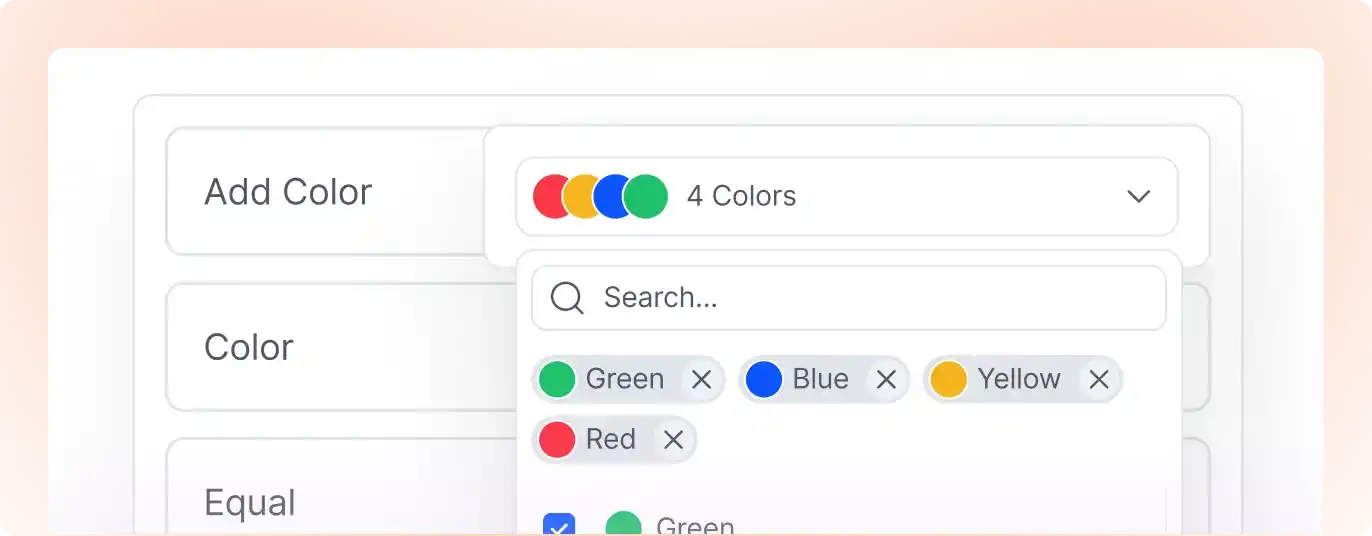Expand the 4 Colors dropdown chevron

1138,196
